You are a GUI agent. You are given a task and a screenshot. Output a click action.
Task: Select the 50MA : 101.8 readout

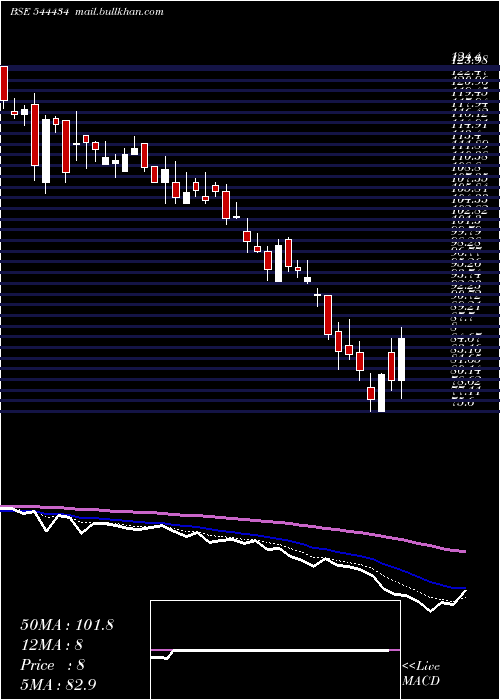[x=67, y=625]
